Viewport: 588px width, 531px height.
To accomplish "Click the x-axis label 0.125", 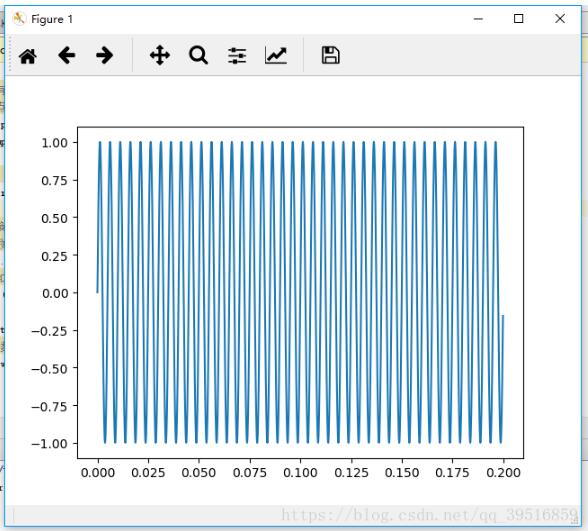I will (x=351, y=472).
